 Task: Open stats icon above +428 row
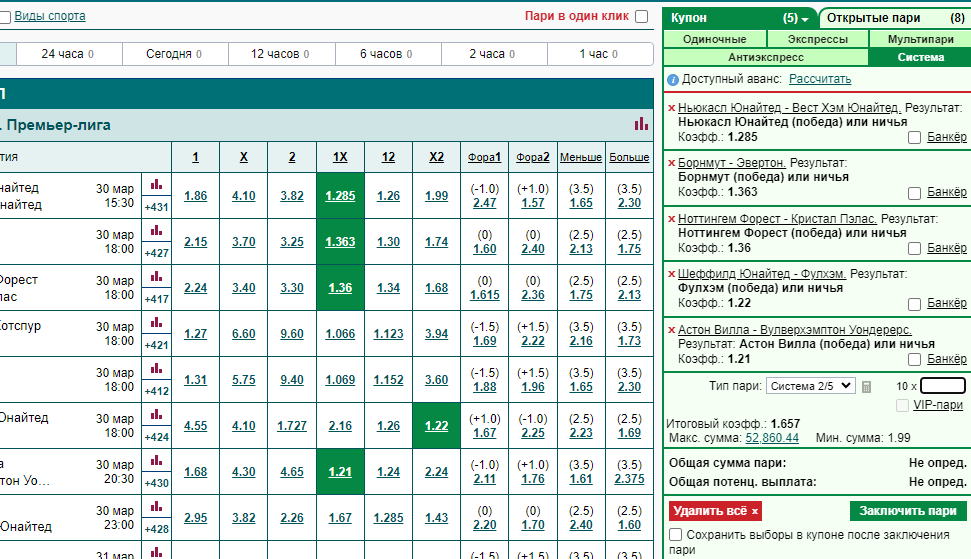coord(157,507)
